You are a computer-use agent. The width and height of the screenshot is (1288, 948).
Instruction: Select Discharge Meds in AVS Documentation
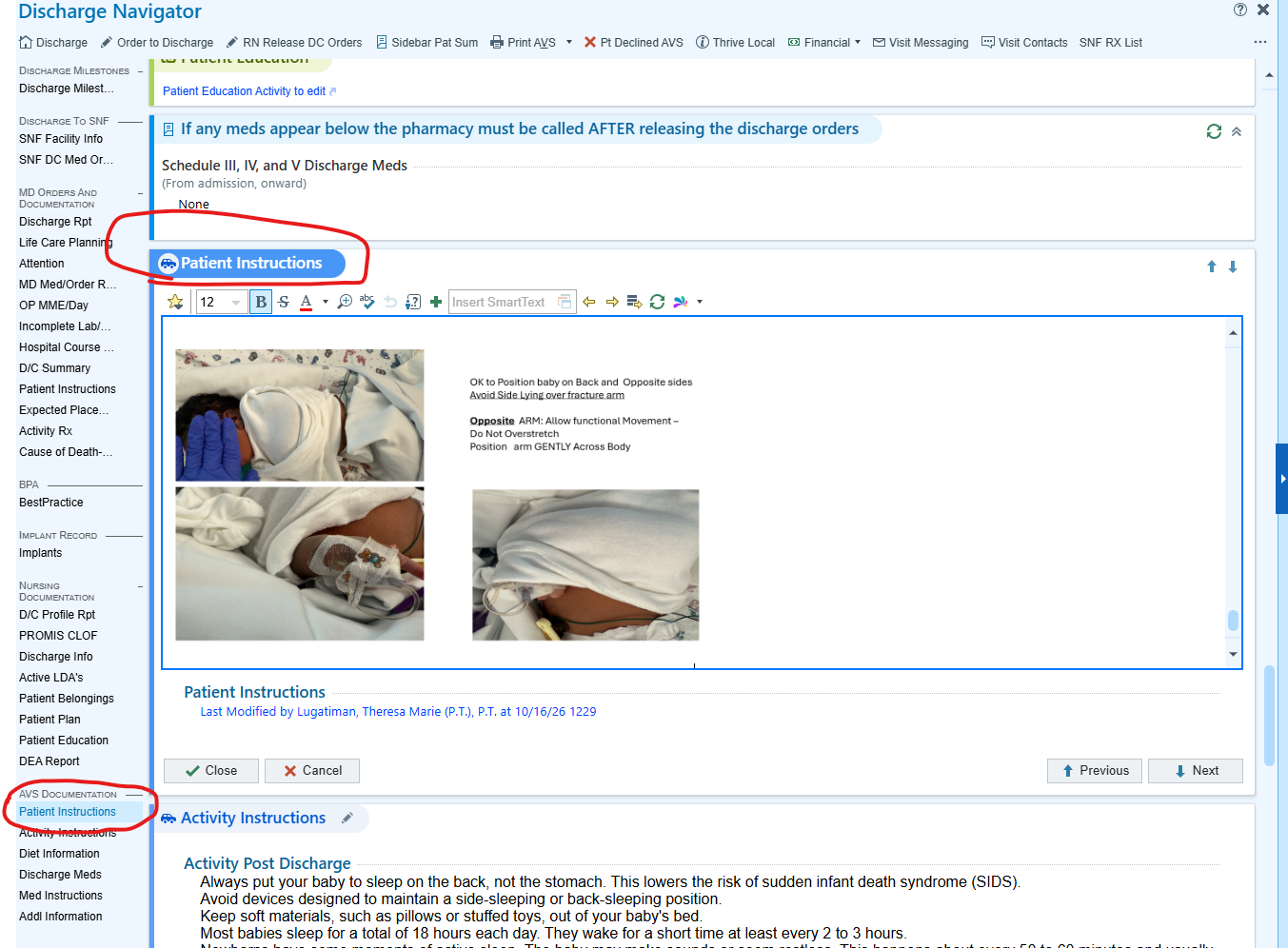[x=60, y=875]
